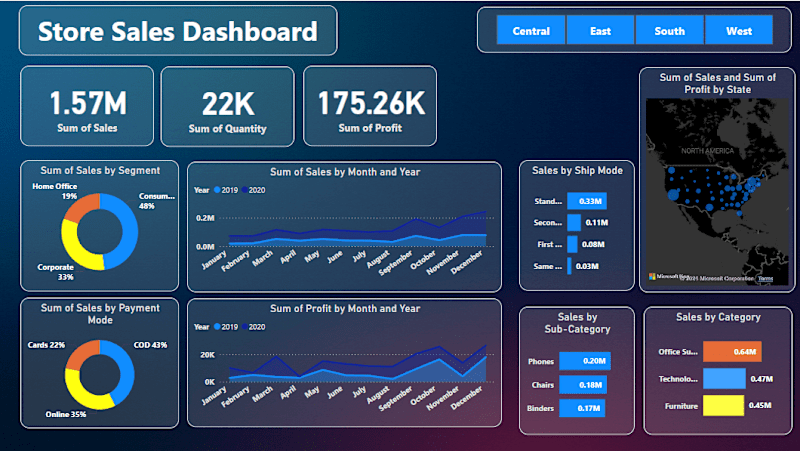Select the orange Office Supplies category bar
Viewport: 800px width, 451px height.
[732, 352]
